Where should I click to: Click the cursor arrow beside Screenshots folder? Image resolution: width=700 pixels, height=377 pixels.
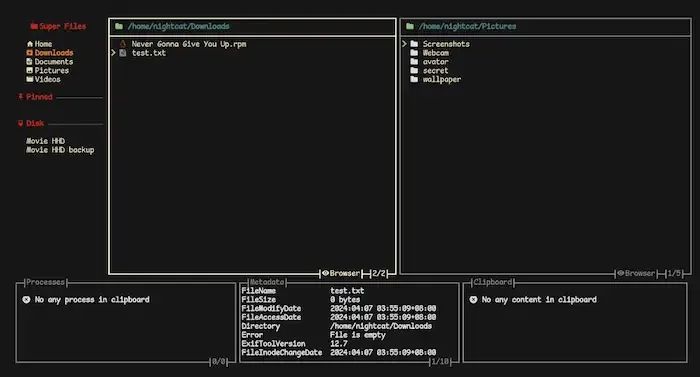(404, 44)
